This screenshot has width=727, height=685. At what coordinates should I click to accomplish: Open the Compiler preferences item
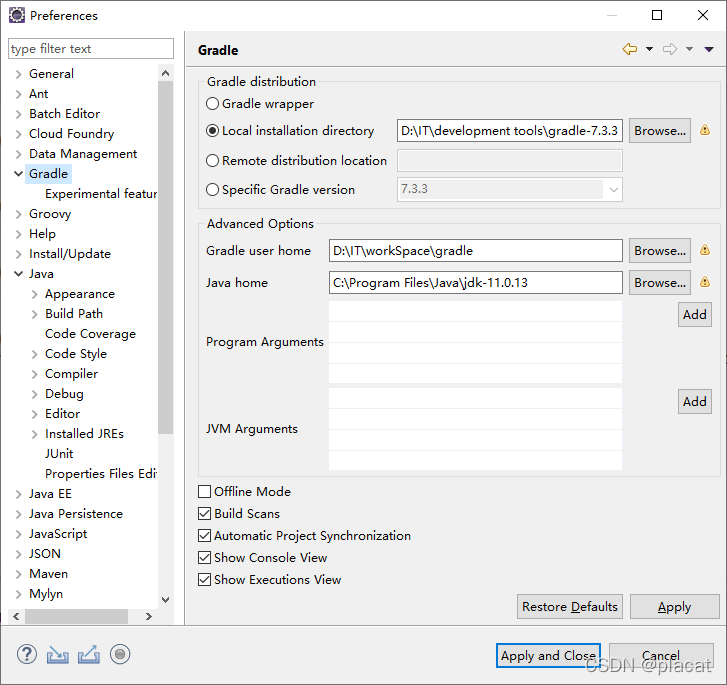pos(71,373)
